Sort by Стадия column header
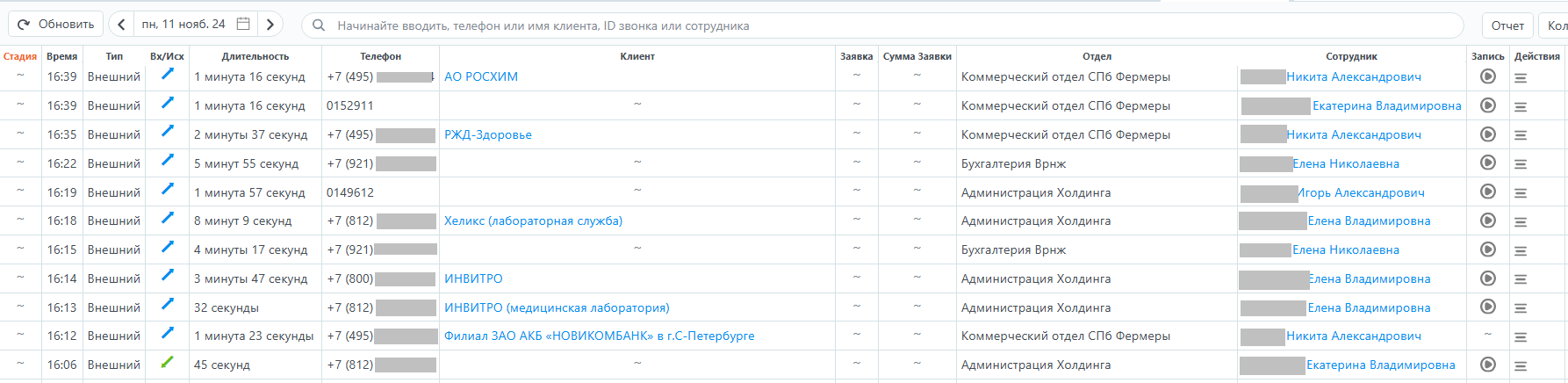 (x=20, y=56)
